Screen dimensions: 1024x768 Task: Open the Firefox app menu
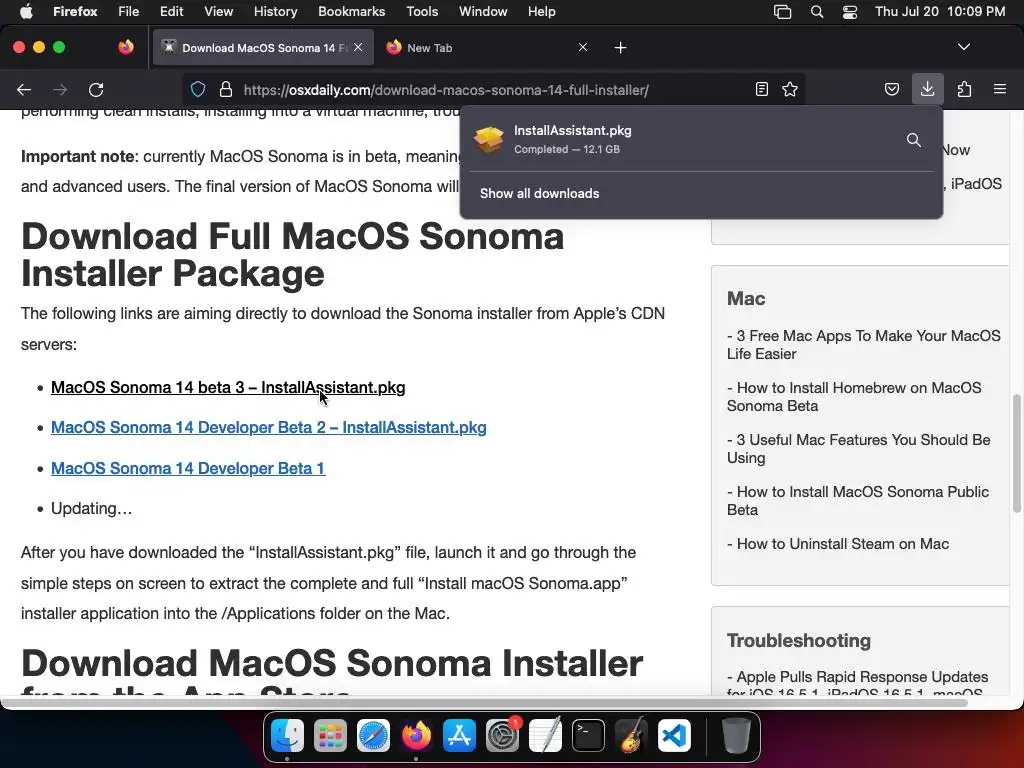pos(75,11)
